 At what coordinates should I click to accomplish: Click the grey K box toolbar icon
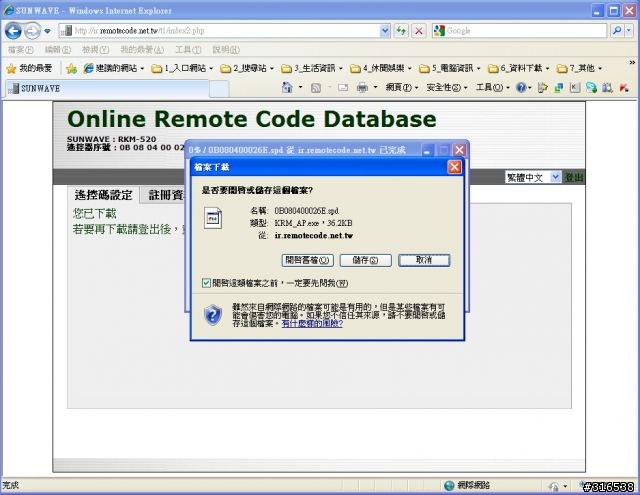[x=575, y=87]
